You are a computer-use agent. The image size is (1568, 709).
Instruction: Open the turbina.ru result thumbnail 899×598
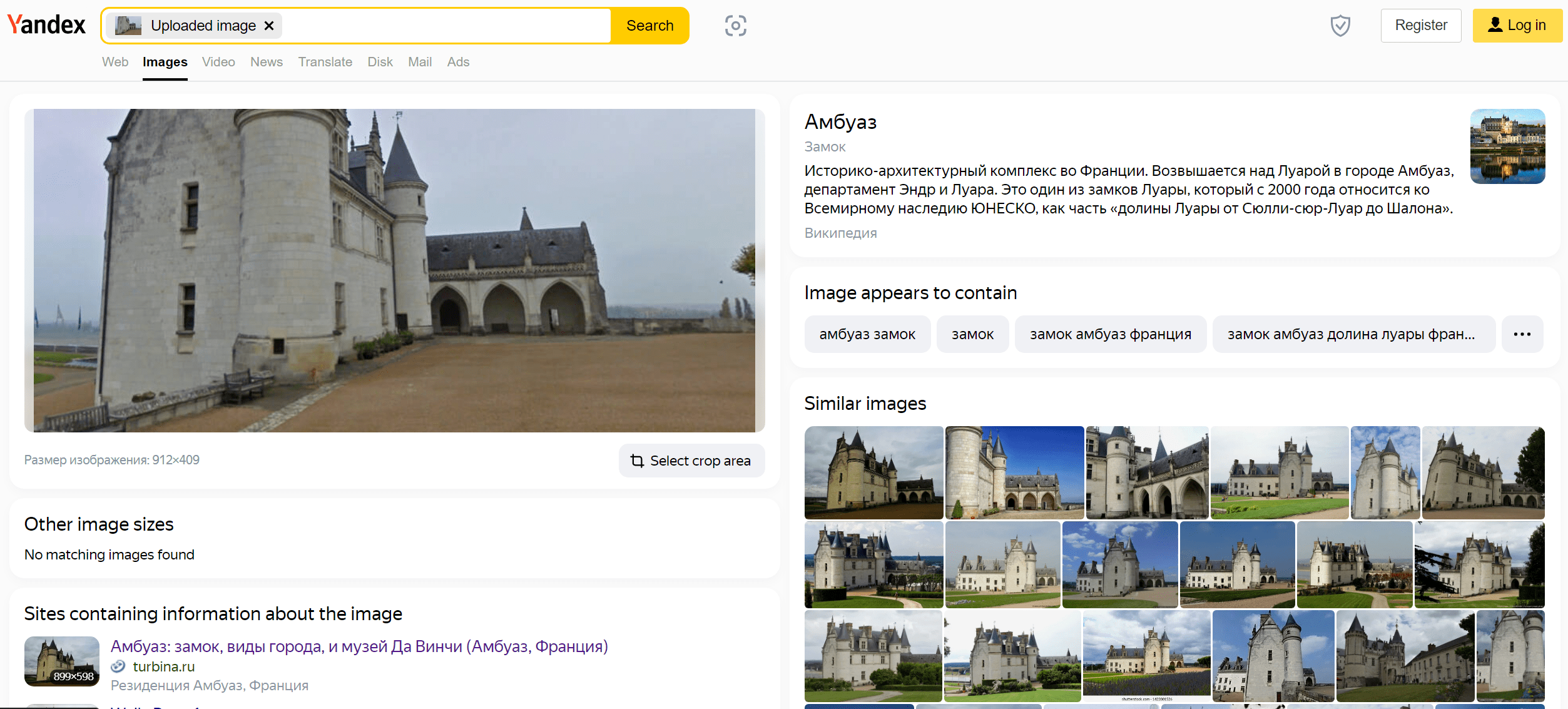point(62,661)
